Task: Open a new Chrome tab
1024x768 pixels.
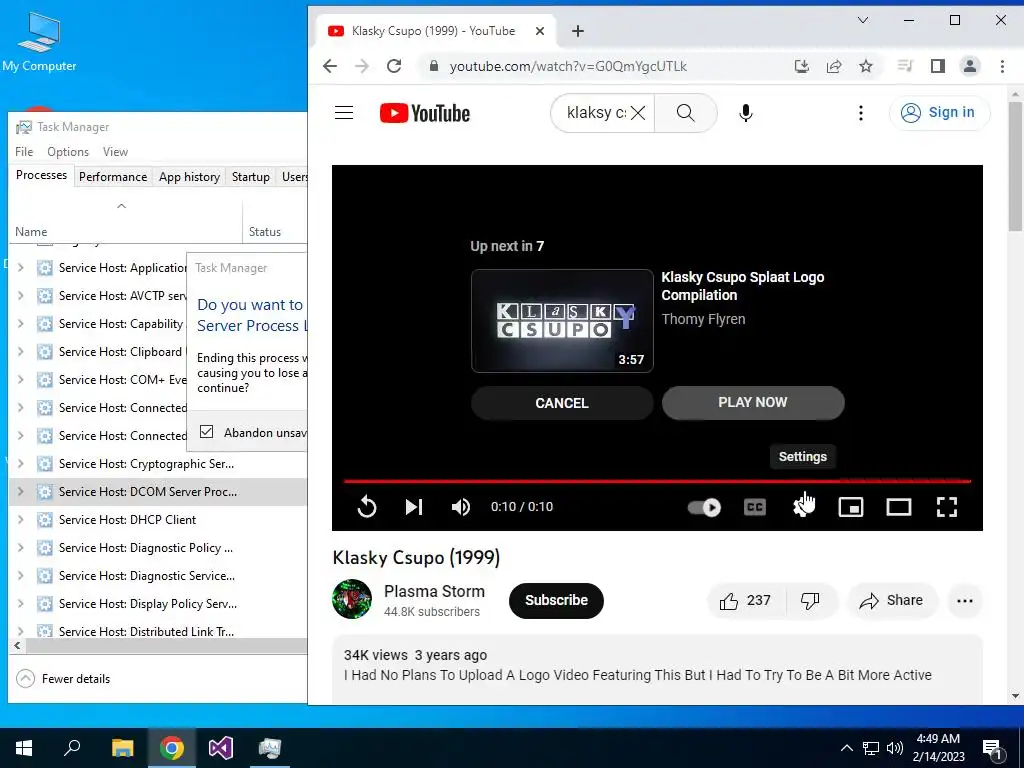Action: coord(578,31)
